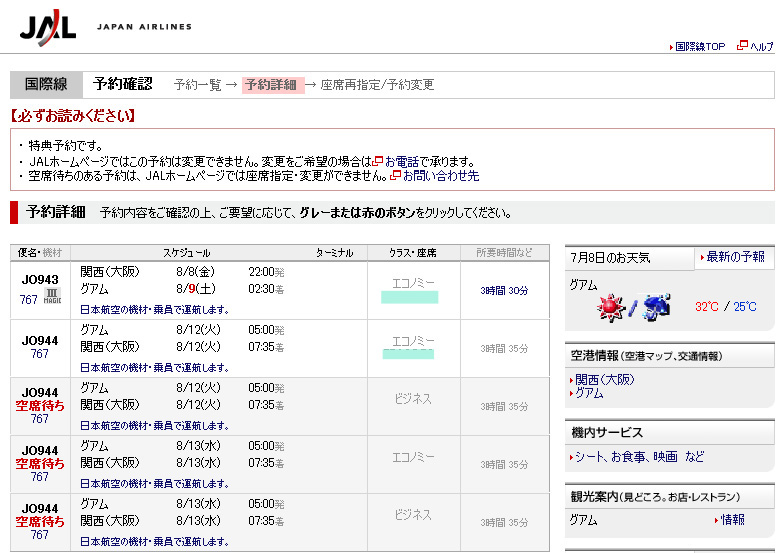Click the teal seat box for JO943
This screenshot has height=553, width=781.
(409, 297)
